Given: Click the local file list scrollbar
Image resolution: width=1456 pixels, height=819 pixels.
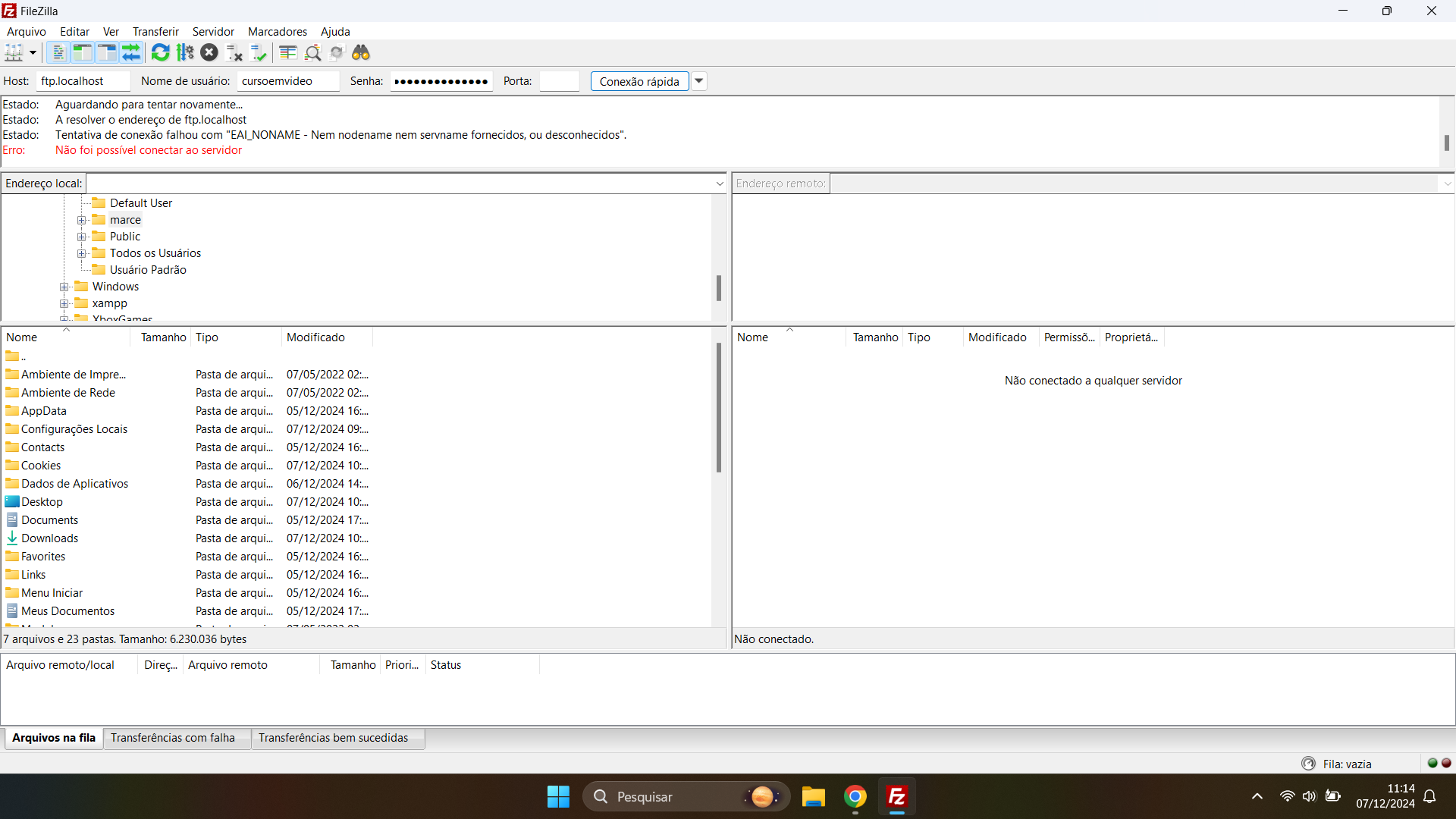Looking at the screenshot, I should (x=719, y=408).
